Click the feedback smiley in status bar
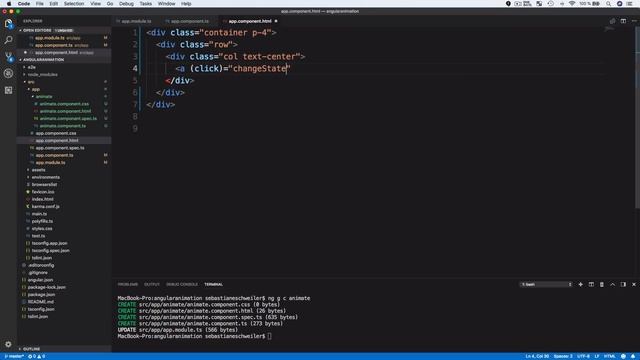Image resolution: width=640 pixels, height=360 pixels. (623, 356)
